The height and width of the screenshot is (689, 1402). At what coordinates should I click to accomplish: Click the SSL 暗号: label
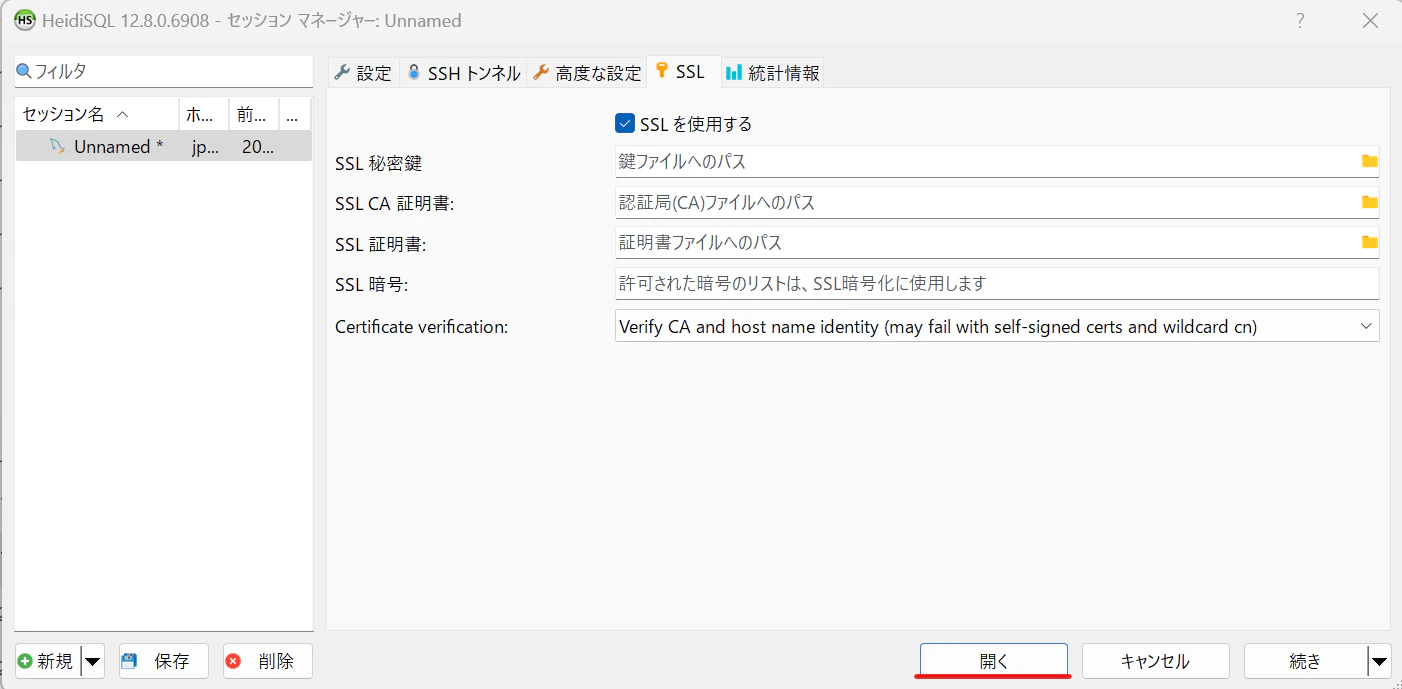pos(372,285)
